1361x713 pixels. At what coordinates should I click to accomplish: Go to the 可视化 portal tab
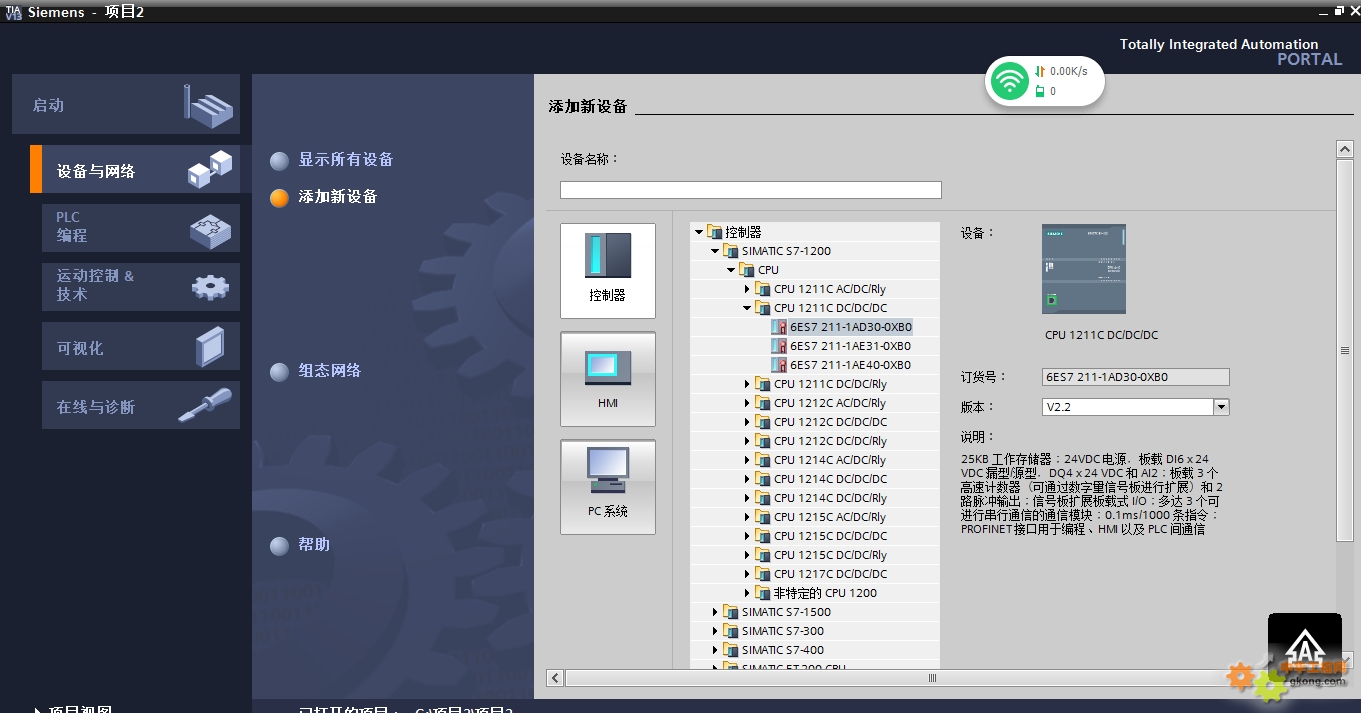click(141, 346)
